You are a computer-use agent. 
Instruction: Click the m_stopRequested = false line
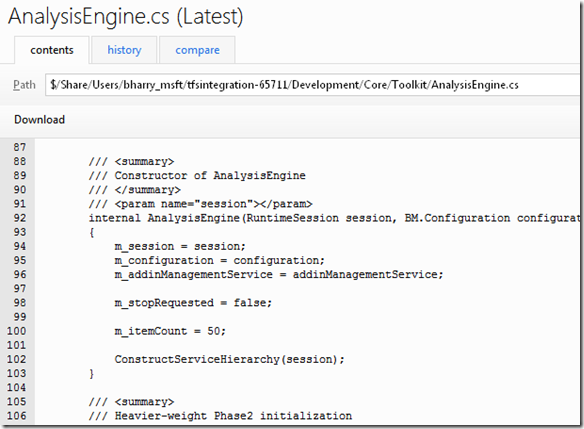pos(193,303)
